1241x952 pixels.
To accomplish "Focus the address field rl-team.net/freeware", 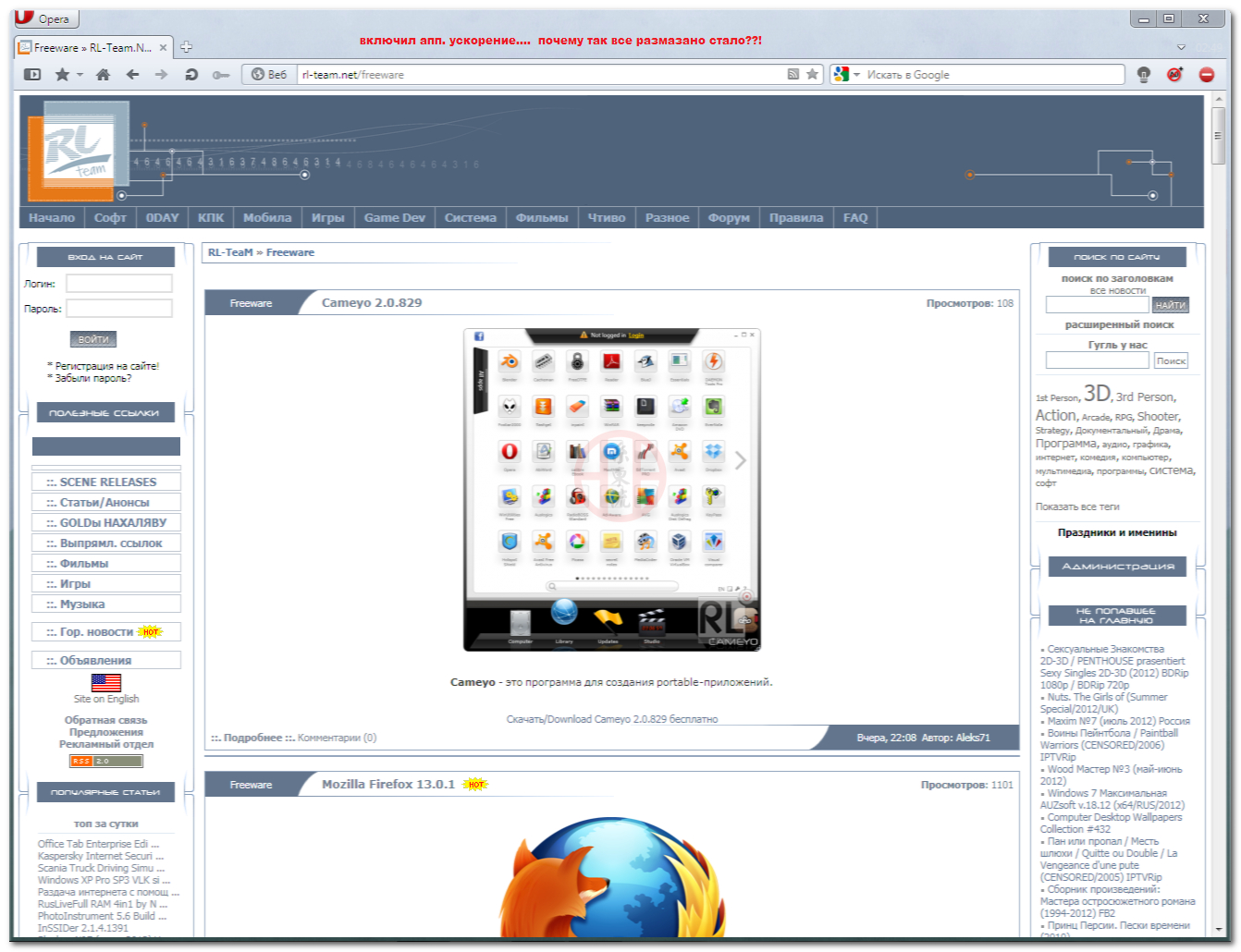I will point(541,75).
